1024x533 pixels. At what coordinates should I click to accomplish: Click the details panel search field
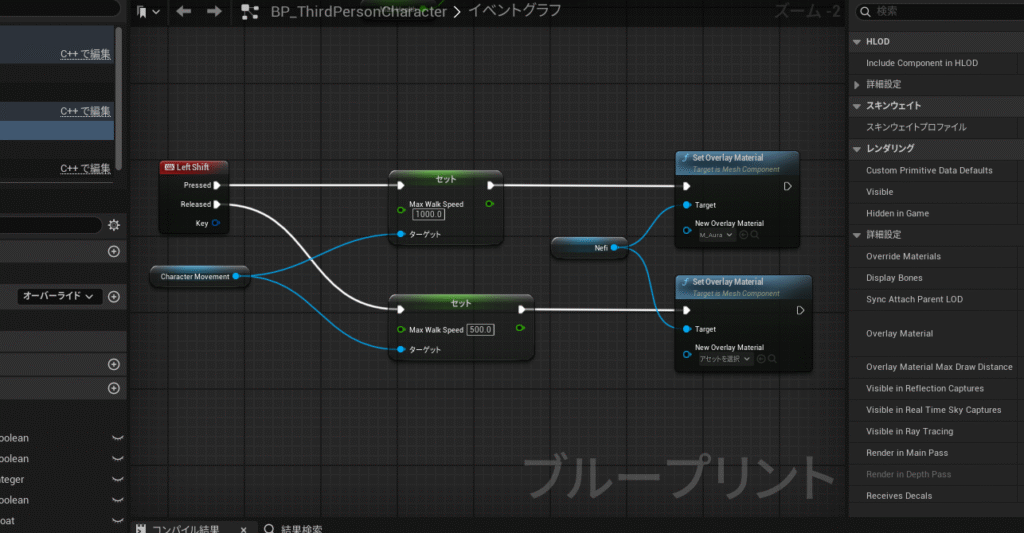coord(940,11)
